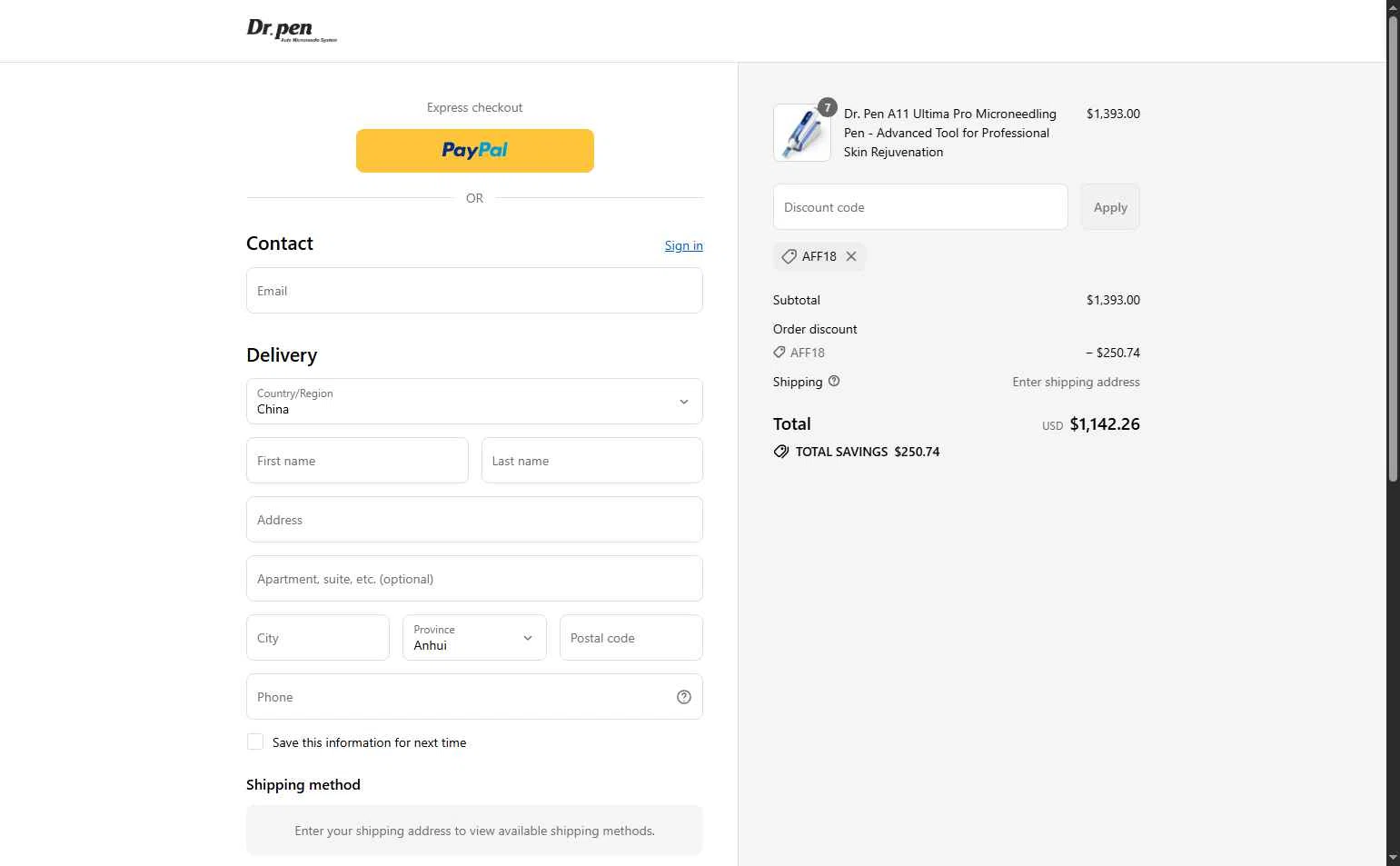This screenshot has width=1400, height=866.
Task: Click the total price $1,142.26
Action: coord(1105,424)
